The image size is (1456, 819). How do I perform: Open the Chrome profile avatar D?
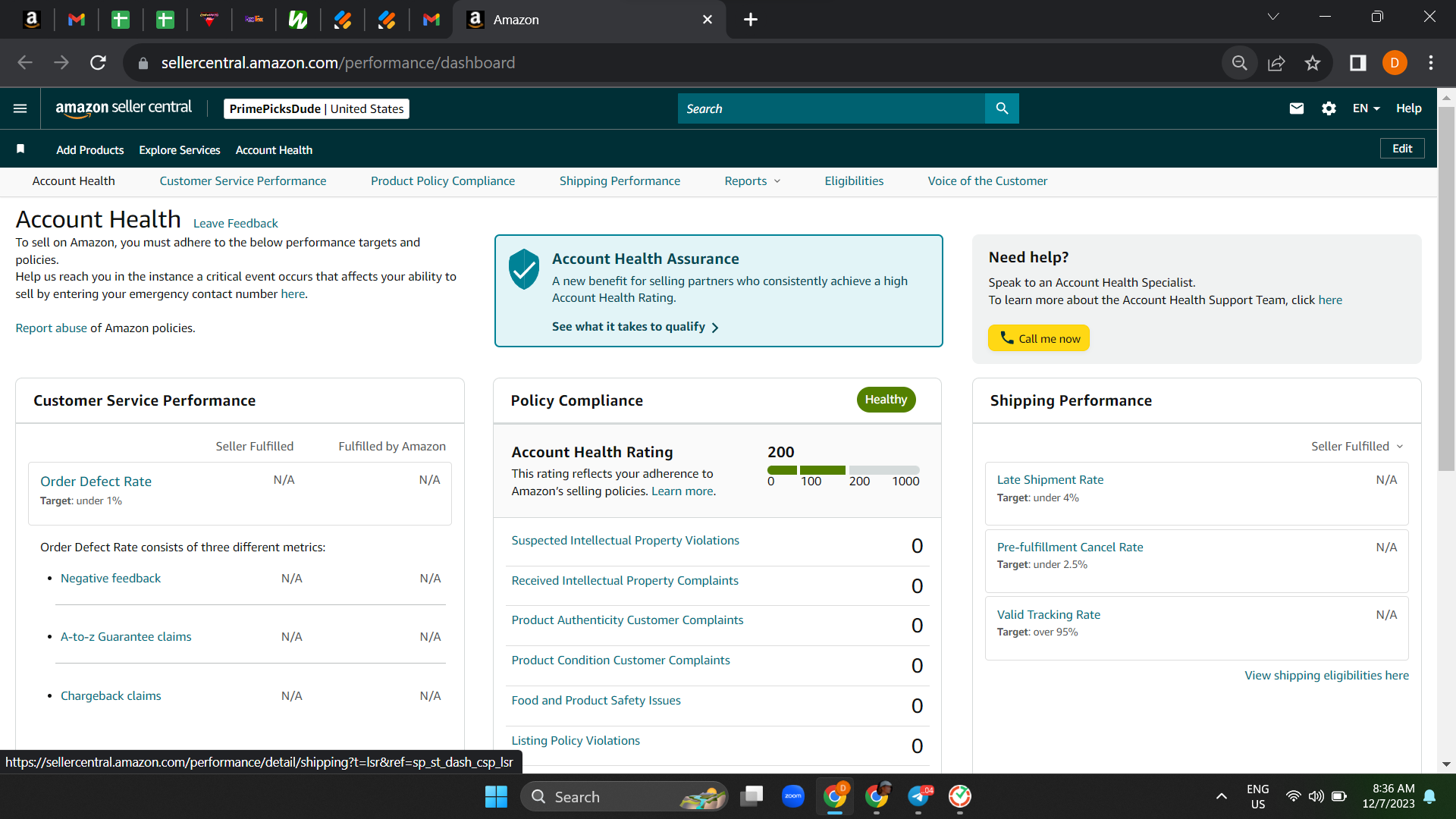coord(1395,63)
